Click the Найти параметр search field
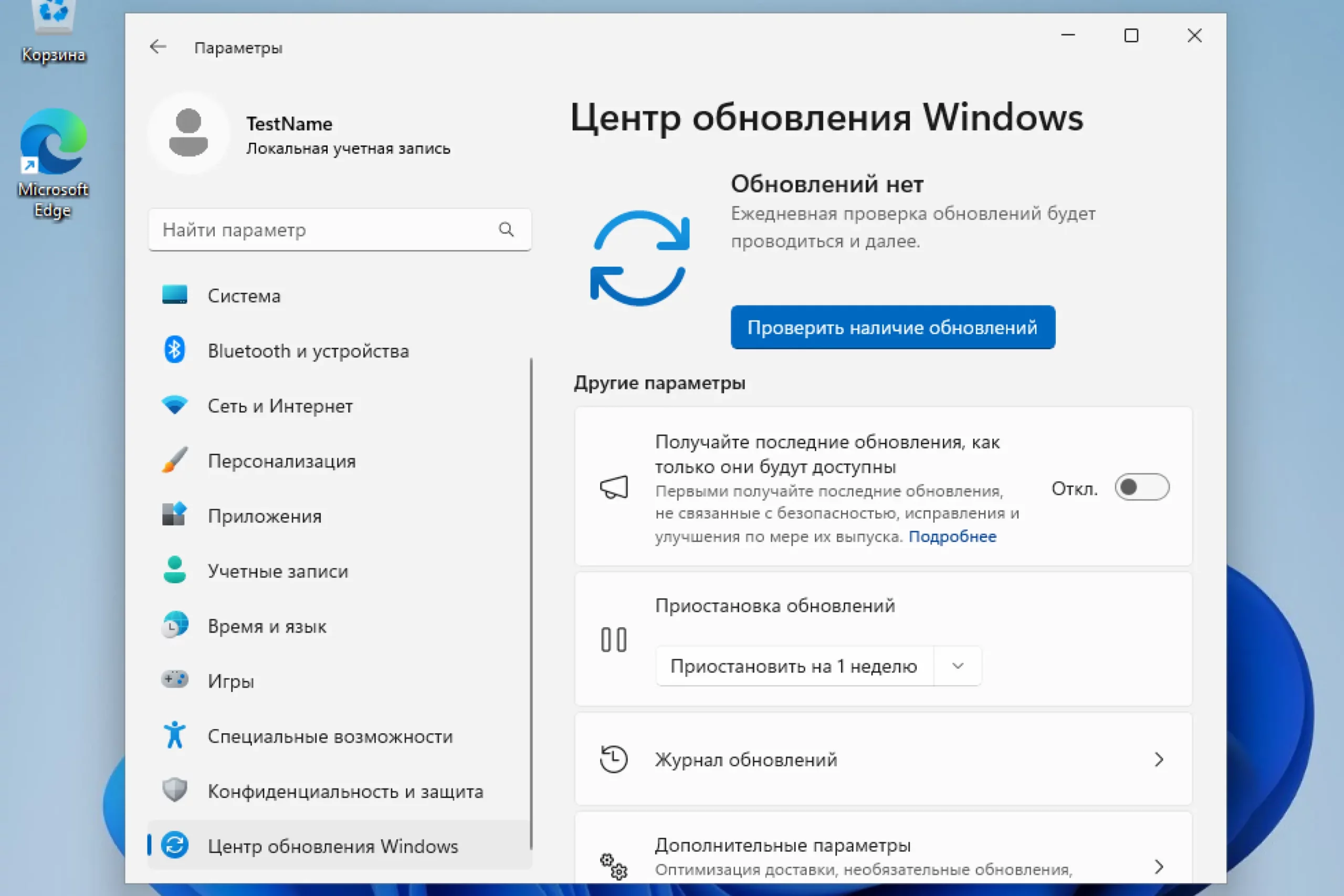The image size is (1344, 896). pyautogui.click(x=325, y=230)
